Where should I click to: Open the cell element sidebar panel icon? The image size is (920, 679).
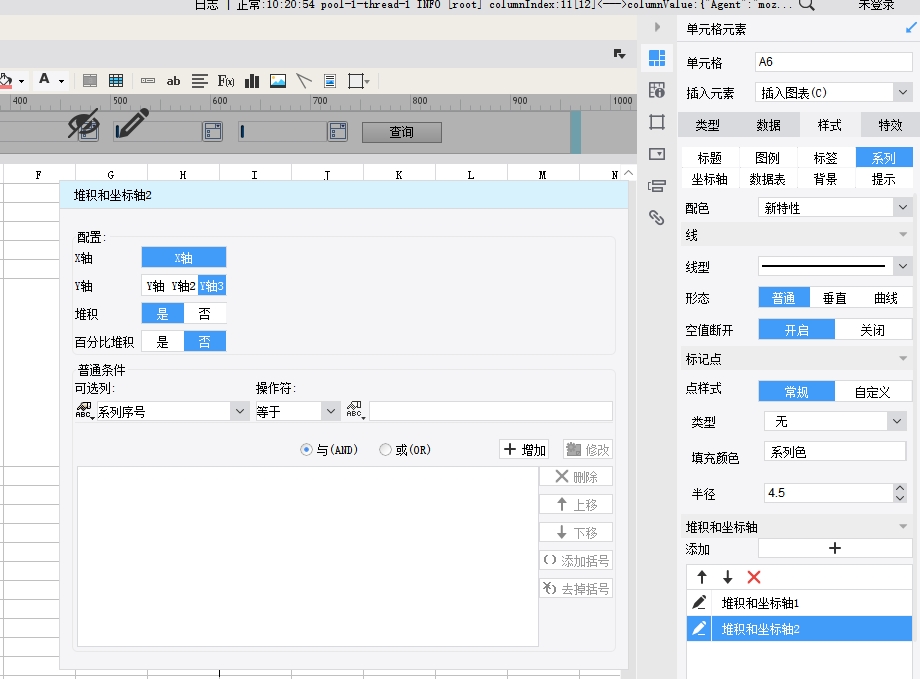click(657, 58)
